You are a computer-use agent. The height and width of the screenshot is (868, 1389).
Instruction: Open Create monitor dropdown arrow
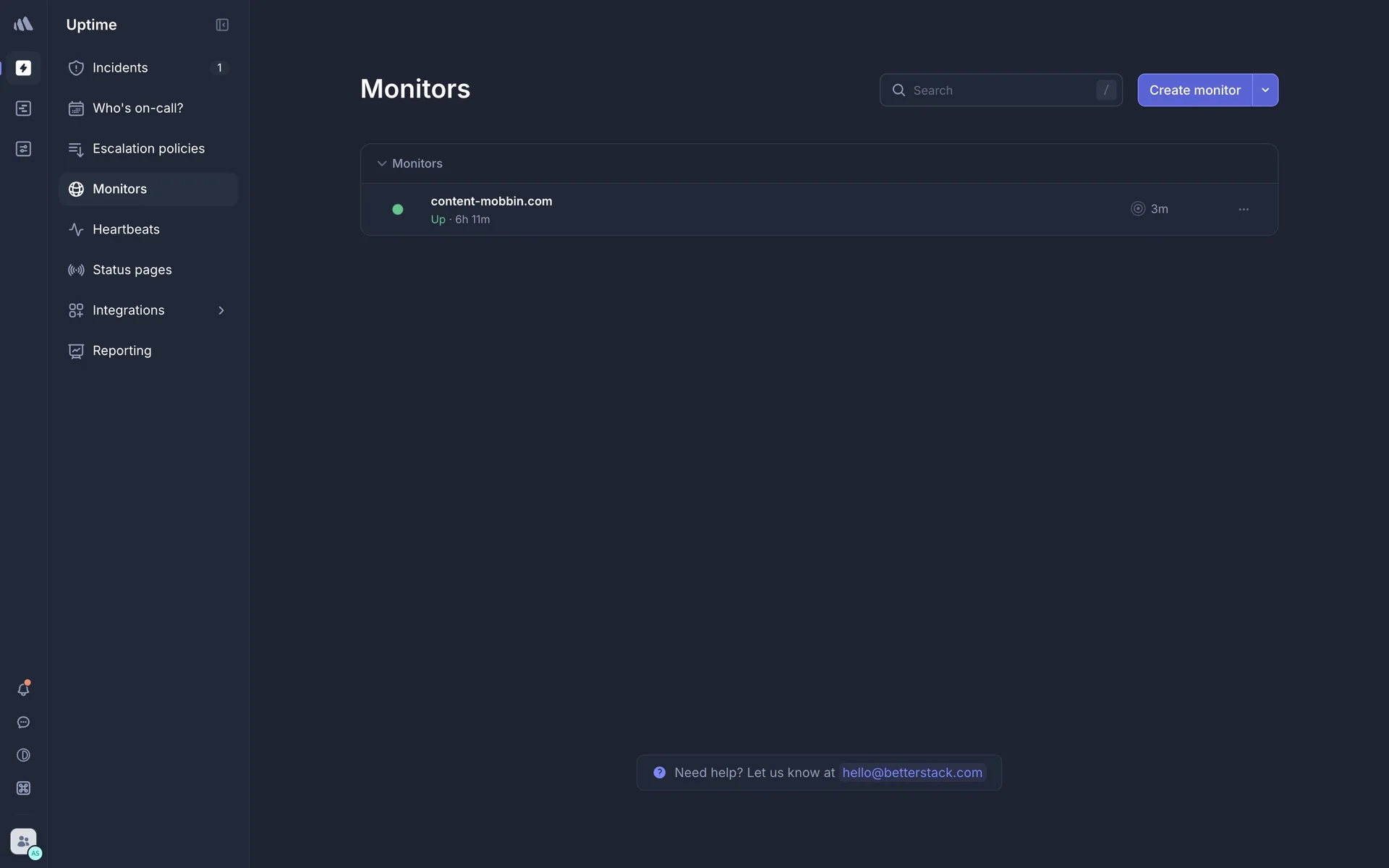pyautogui.click(x=1265, y=90)
